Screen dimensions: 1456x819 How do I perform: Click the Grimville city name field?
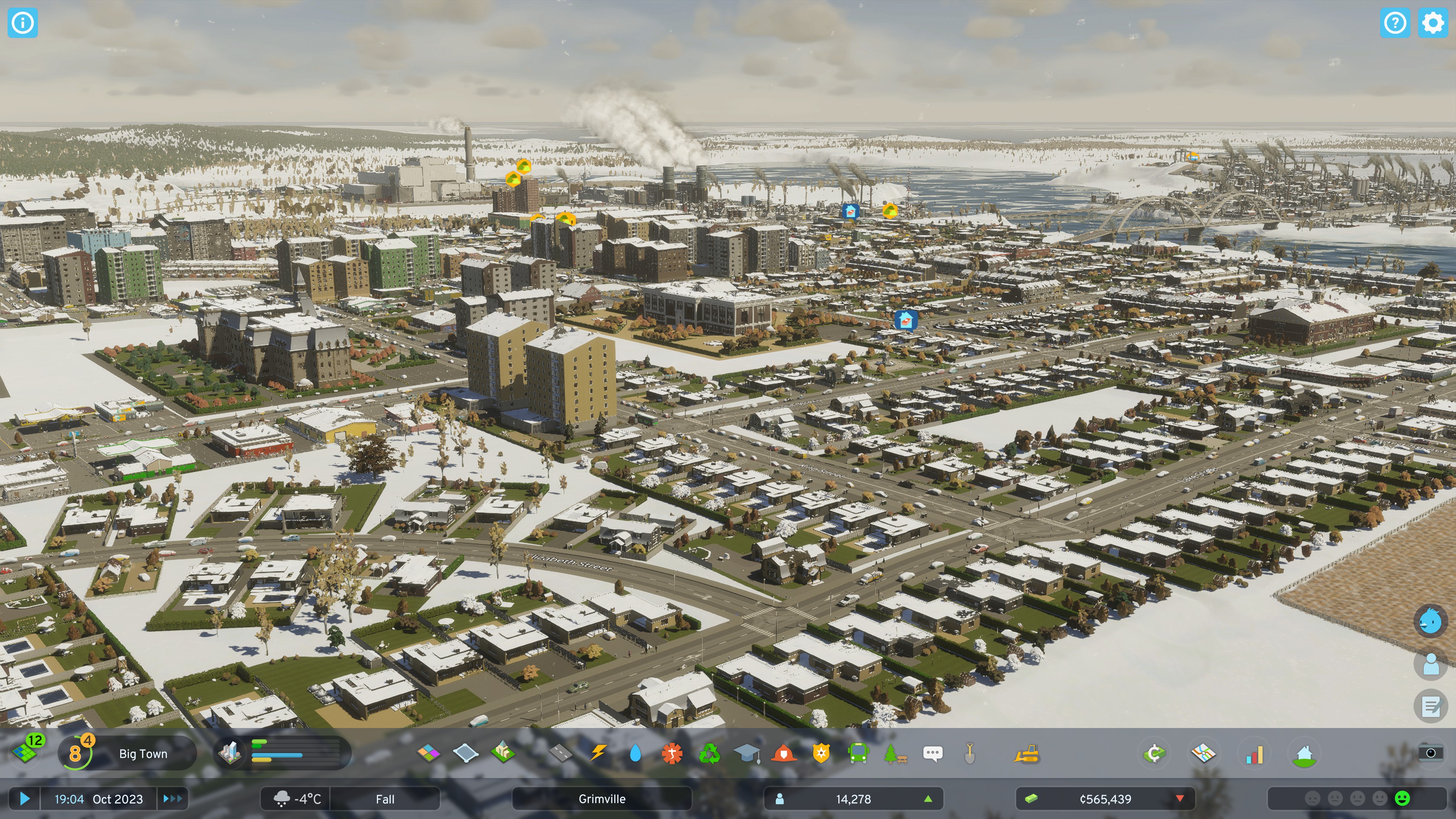click(601, 799)
